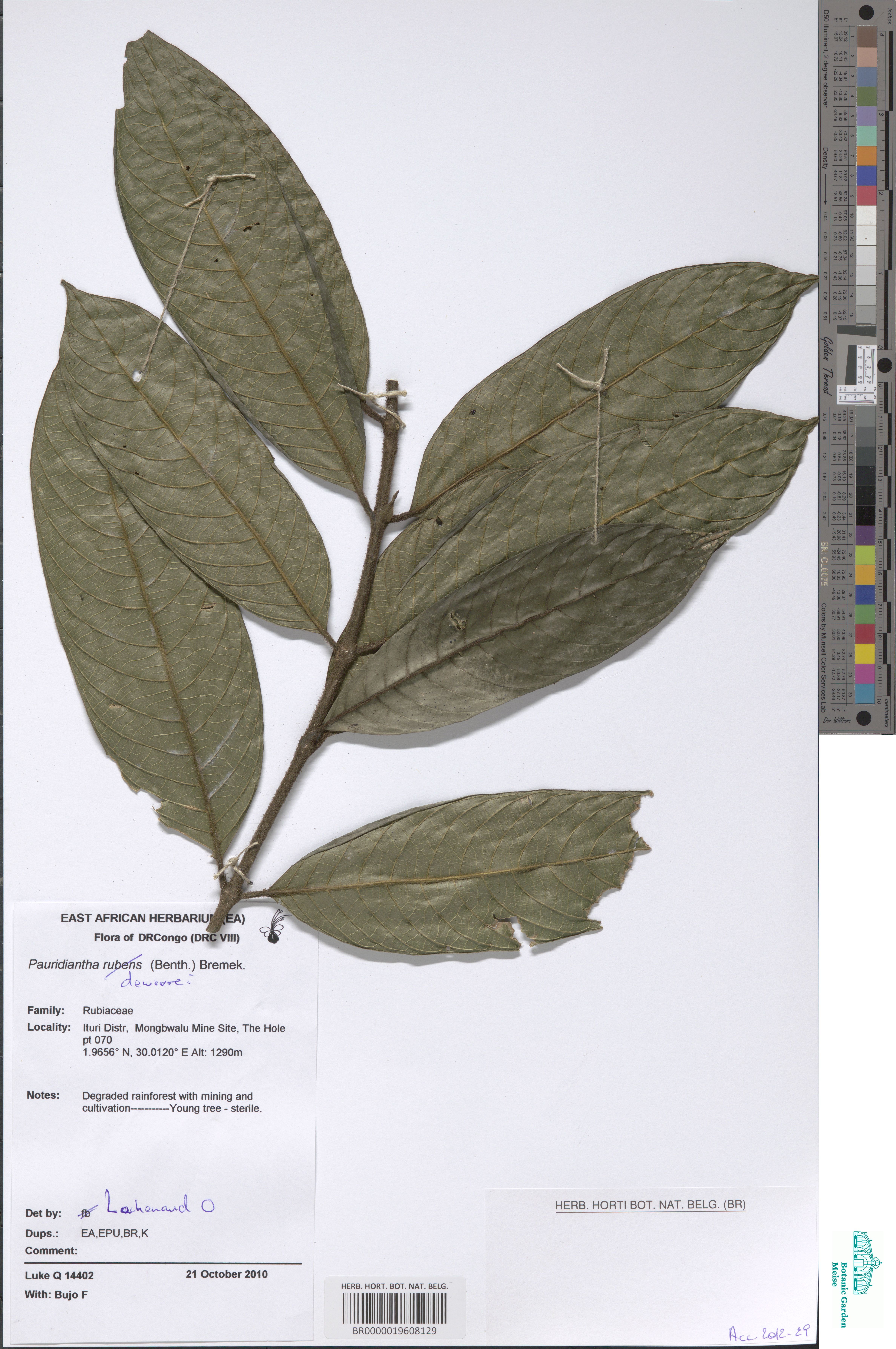896x1349 pixels.
Task: Click the 'Notes:' field label
Action: click(43, 1095)
